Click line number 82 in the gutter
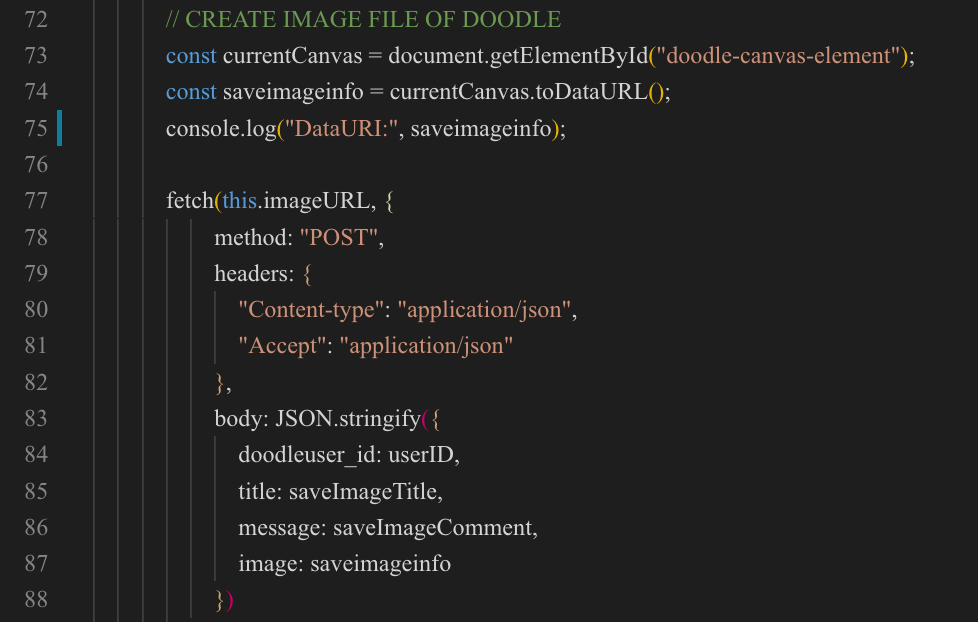Screen dimensions: 978x622 click(x=36, y=382)
